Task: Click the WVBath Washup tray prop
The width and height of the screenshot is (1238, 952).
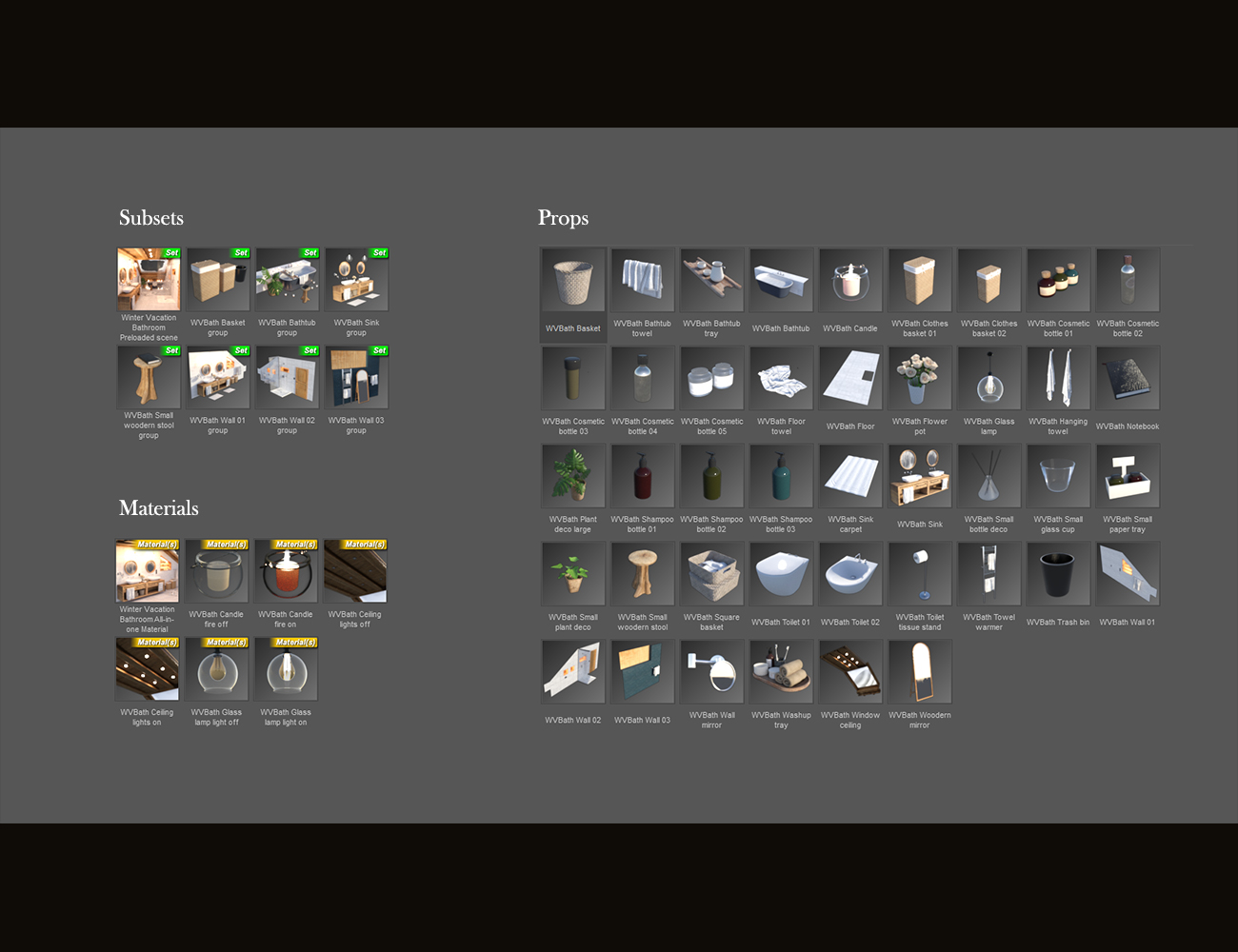Action: tap(782, 672)
